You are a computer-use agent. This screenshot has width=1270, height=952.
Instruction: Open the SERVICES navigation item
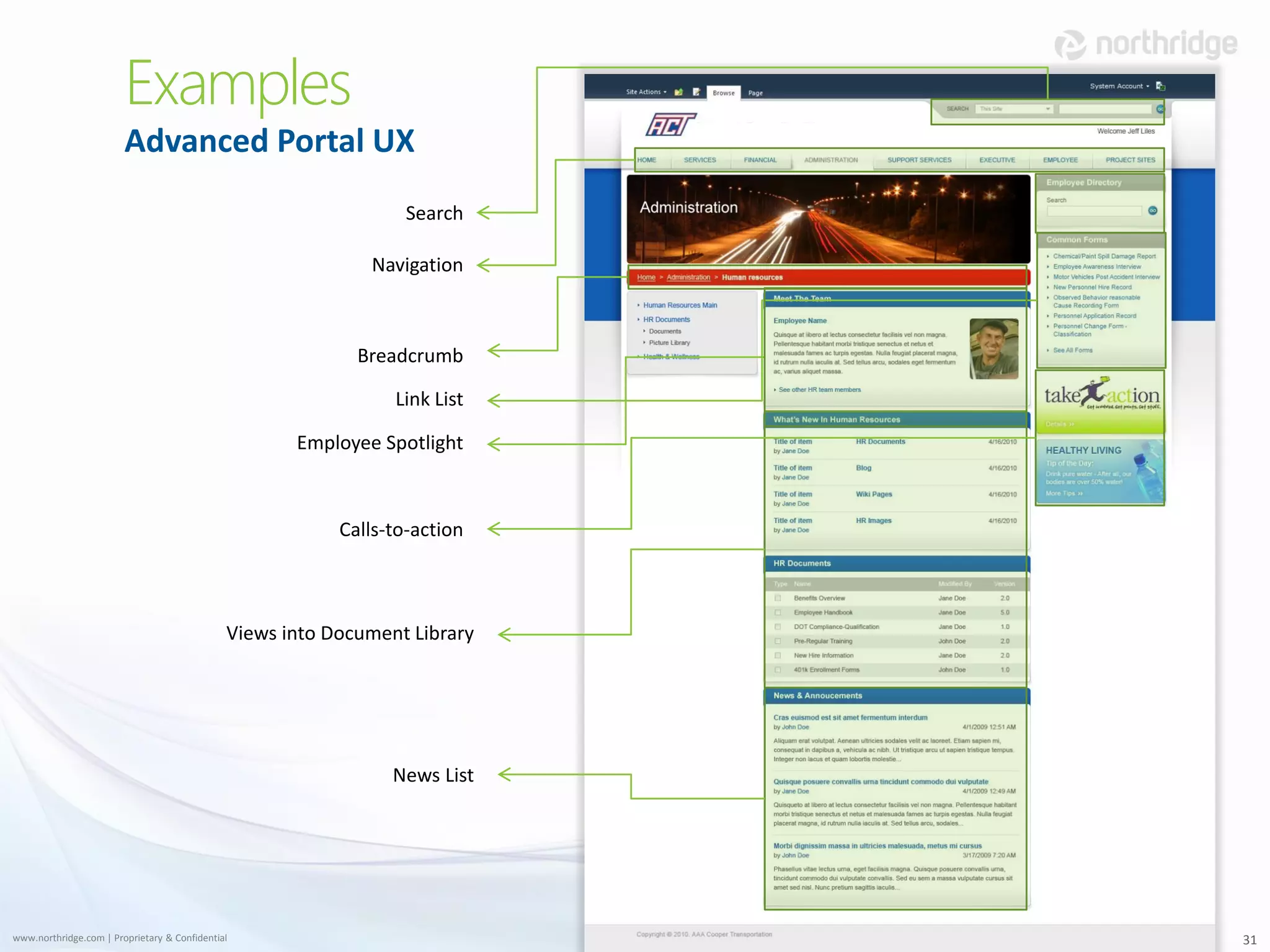click(699, 160)
